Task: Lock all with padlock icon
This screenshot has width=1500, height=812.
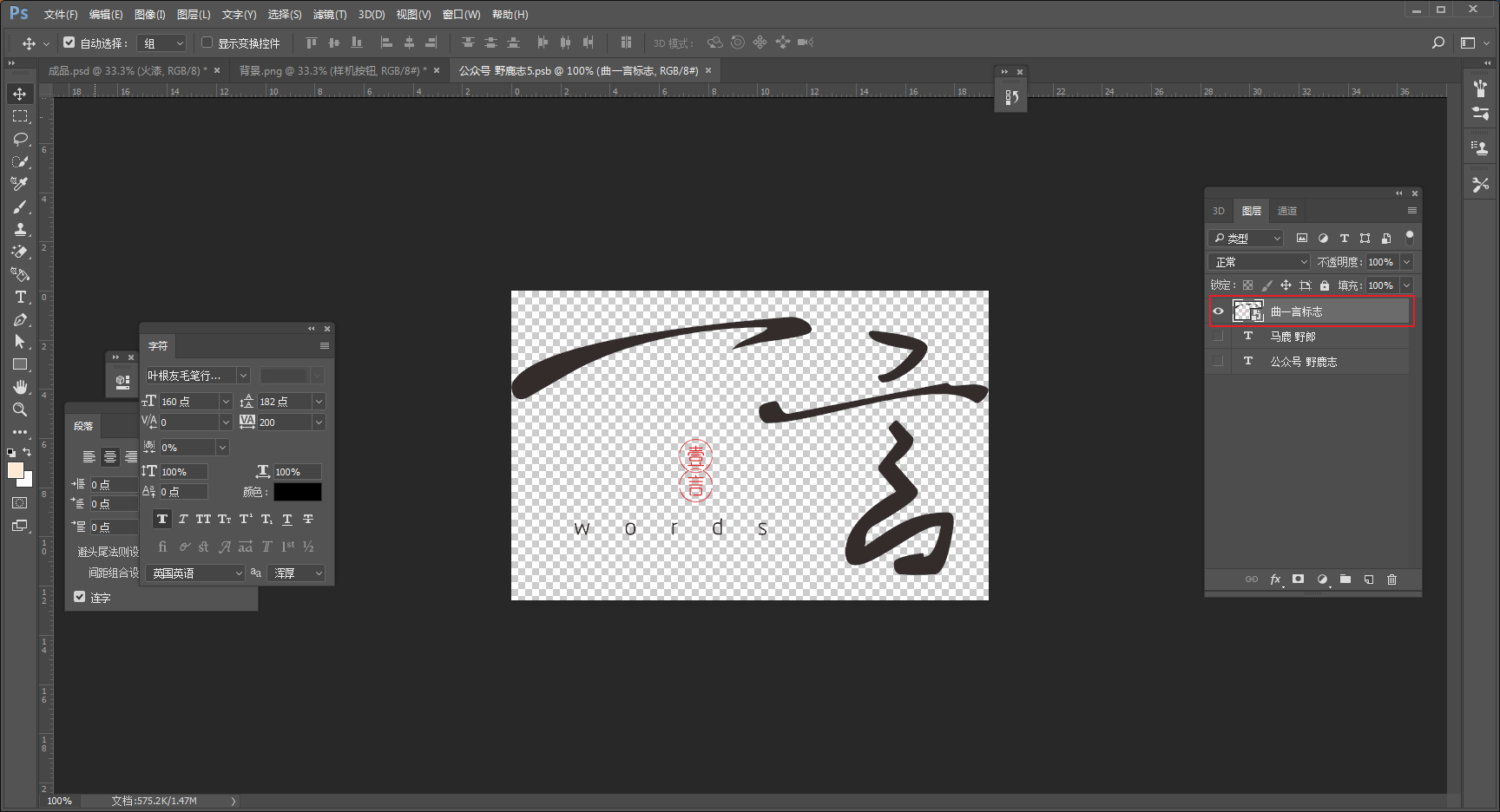Action: click(x=1325, y=285)
